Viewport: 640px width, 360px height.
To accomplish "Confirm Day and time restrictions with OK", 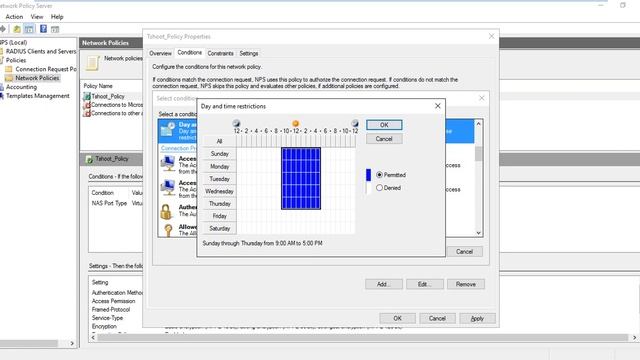I will click(384, 125).
